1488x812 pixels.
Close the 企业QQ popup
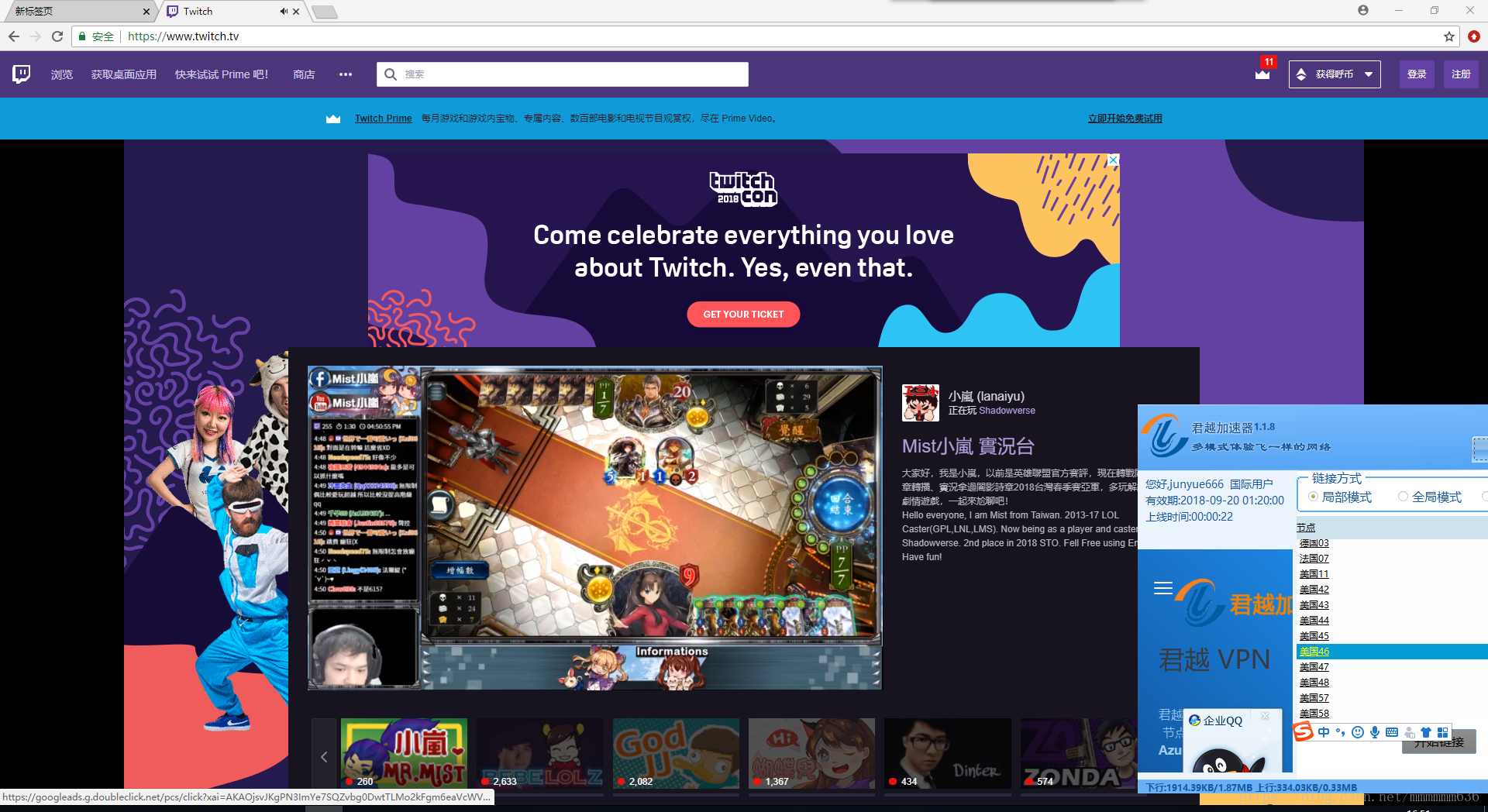click(x=1266, y=716)
